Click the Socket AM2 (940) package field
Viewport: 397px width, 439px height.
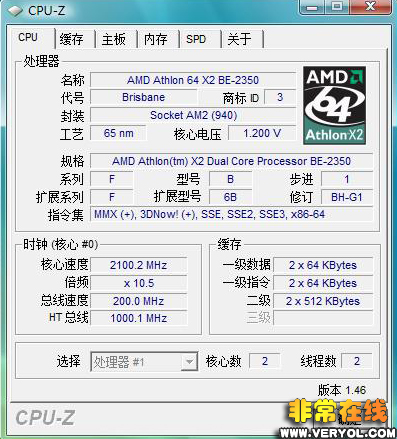click(x=193, y=115)
